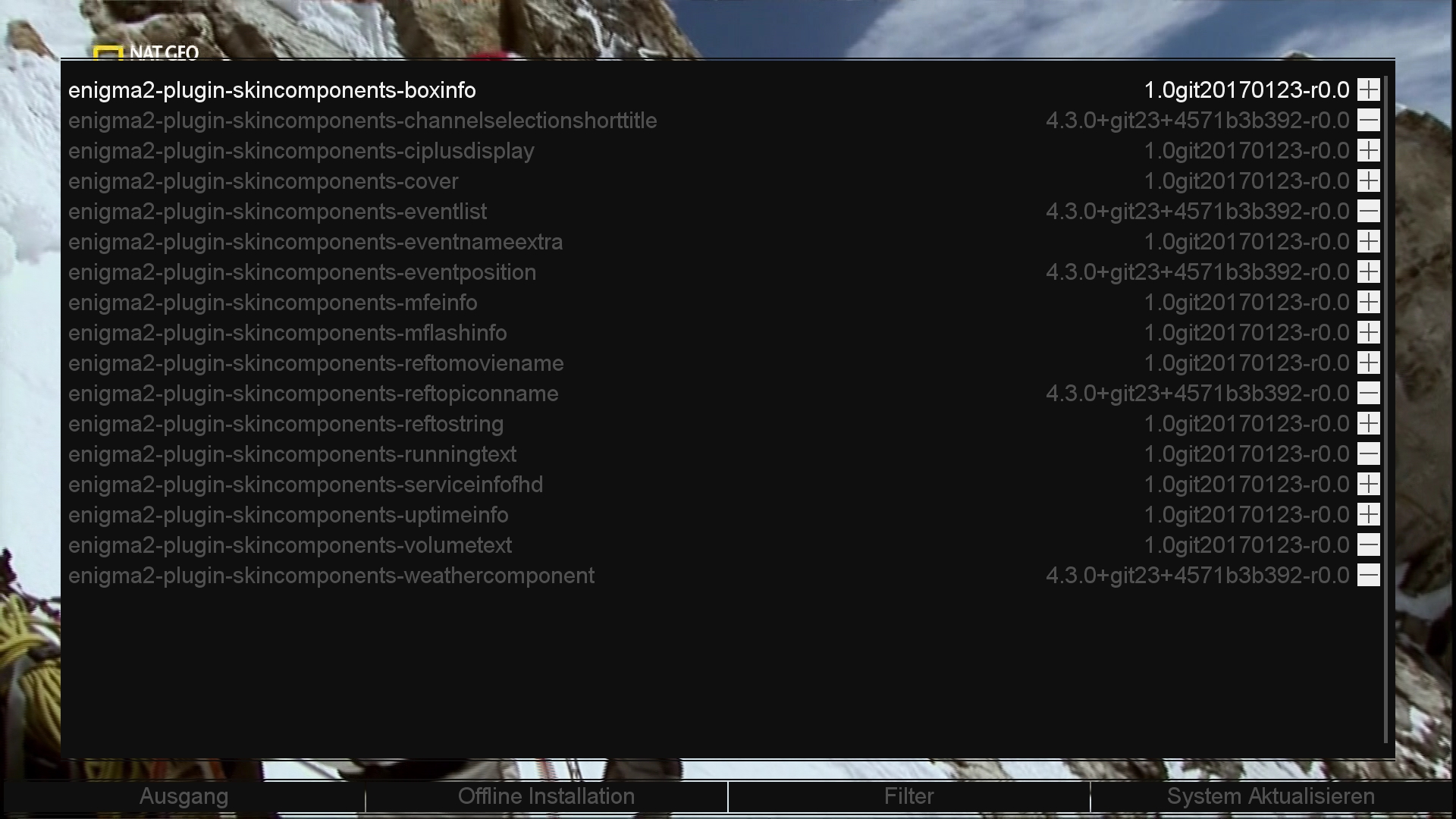Select enigma2-plugin-skincomponents-mfeinfo entry

pos(724,303)
